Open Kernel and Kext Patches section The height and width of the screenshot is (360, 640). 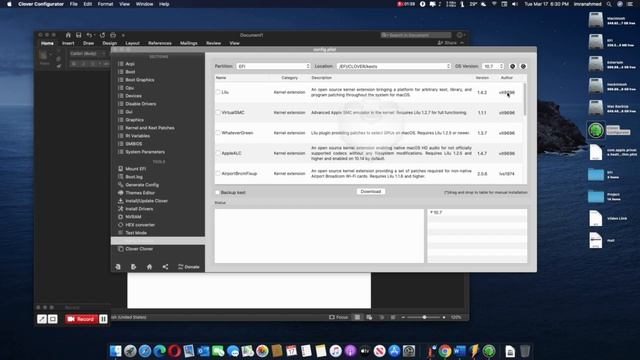click(x=149, y=128)
